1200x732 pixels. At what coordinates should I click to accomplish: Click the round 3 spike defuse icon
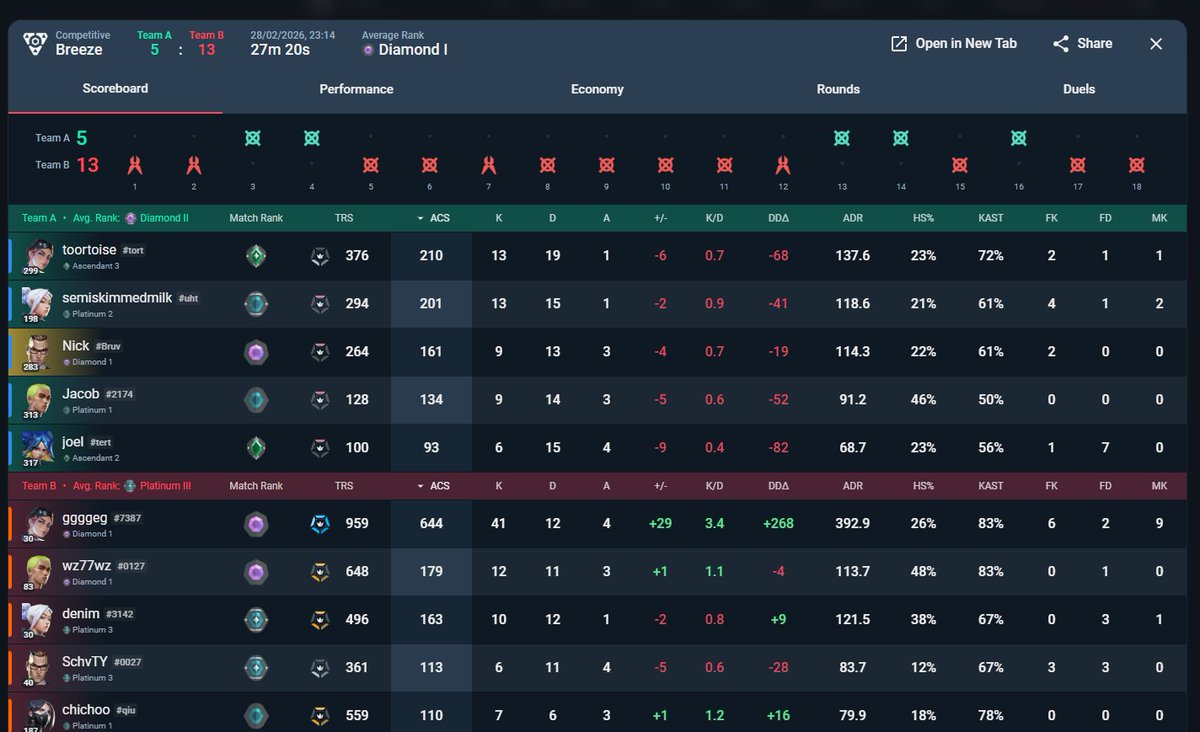(x=252, y=138)
